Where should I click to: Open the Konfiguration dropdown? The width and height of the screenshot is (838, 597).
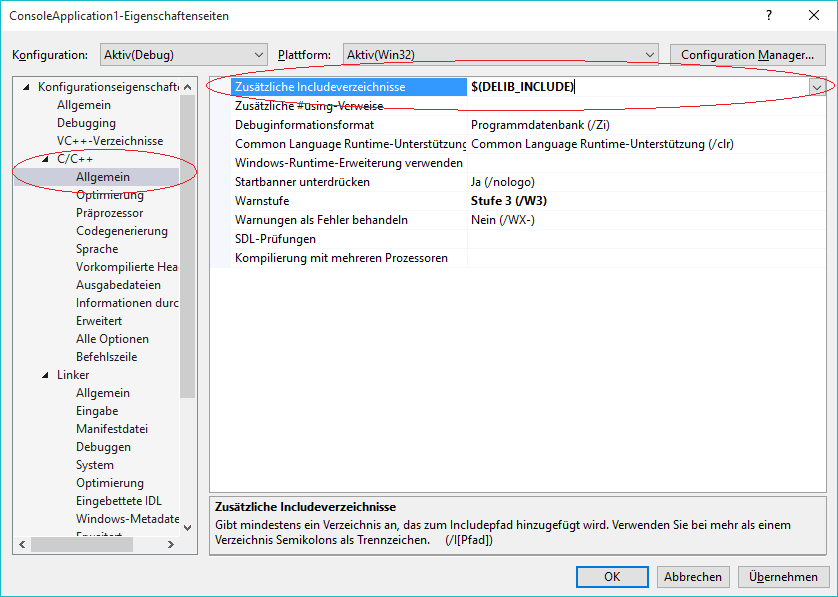click(x=183, y=55)
